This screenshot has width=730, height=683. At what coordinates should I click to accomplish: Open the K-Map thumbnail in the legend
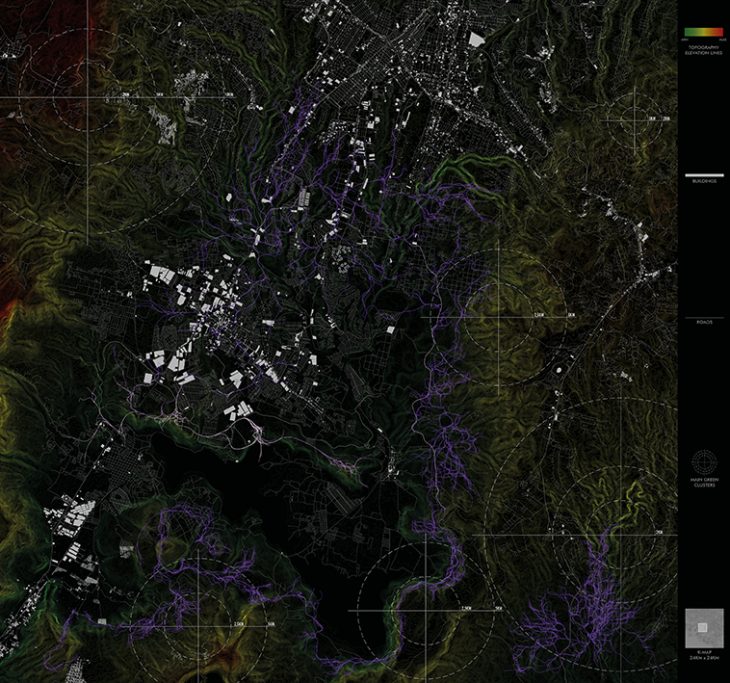click(703, 627)
